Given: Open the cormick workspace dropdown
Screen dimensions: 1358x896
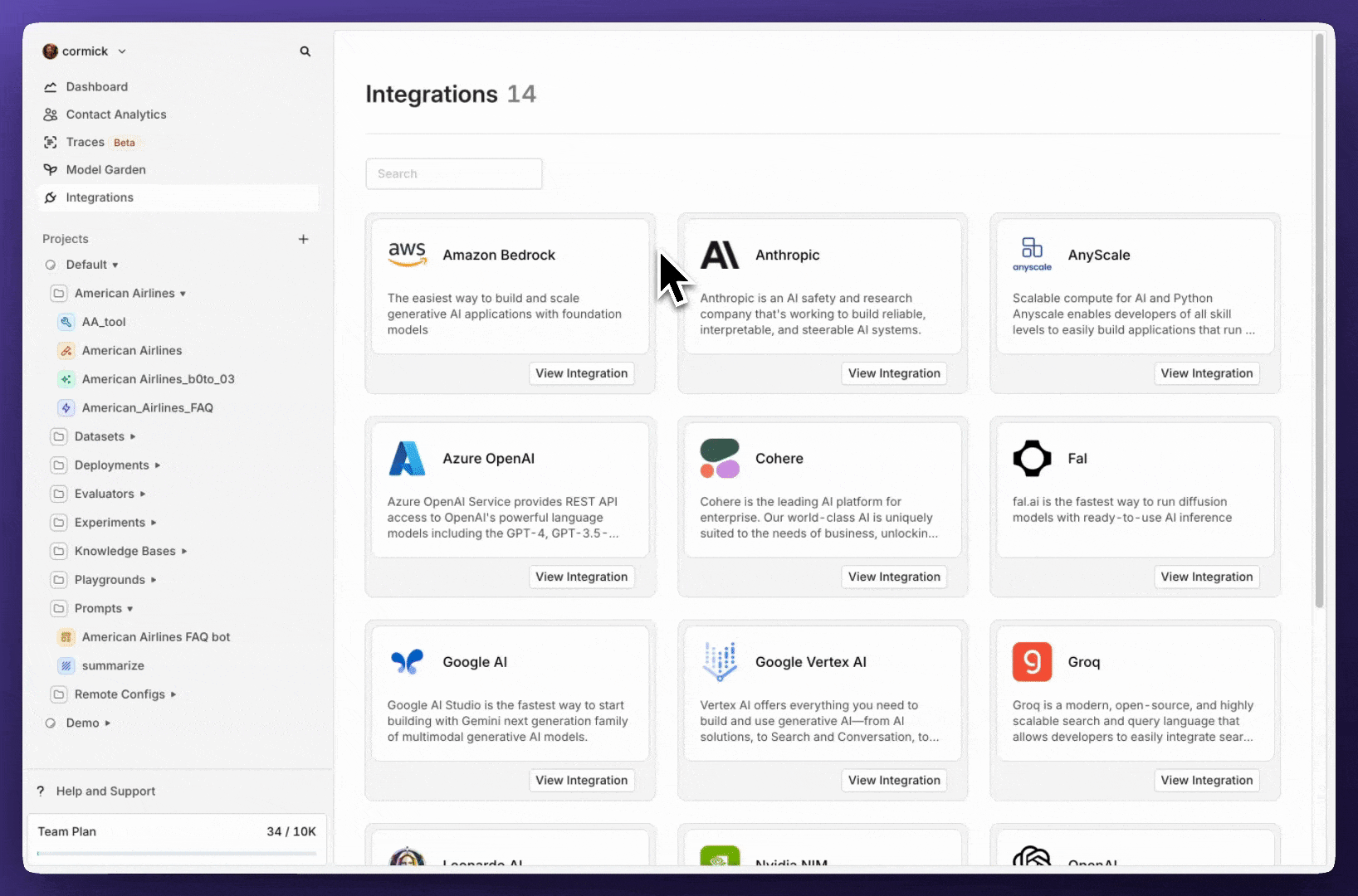Looking at the screenshot, I should pyautogui.click(x=122, y=51).
